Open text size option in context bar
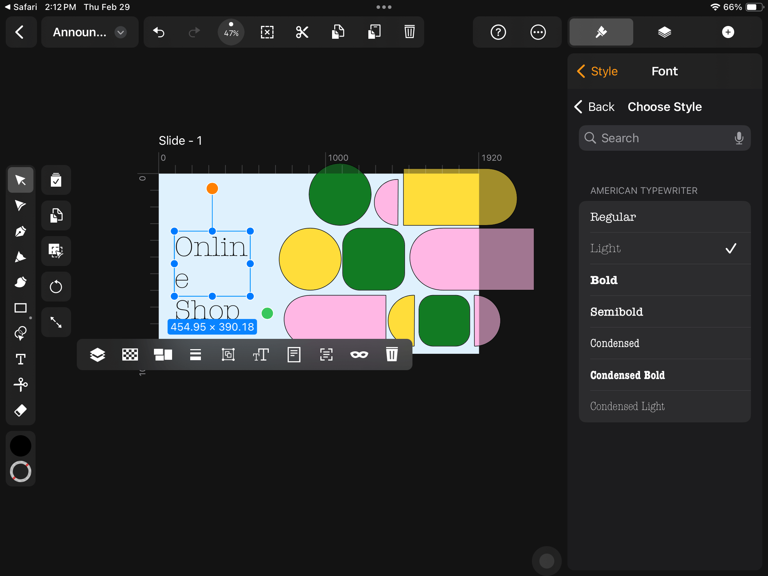Viewport: 768px width, 576px height. point(261,355)
